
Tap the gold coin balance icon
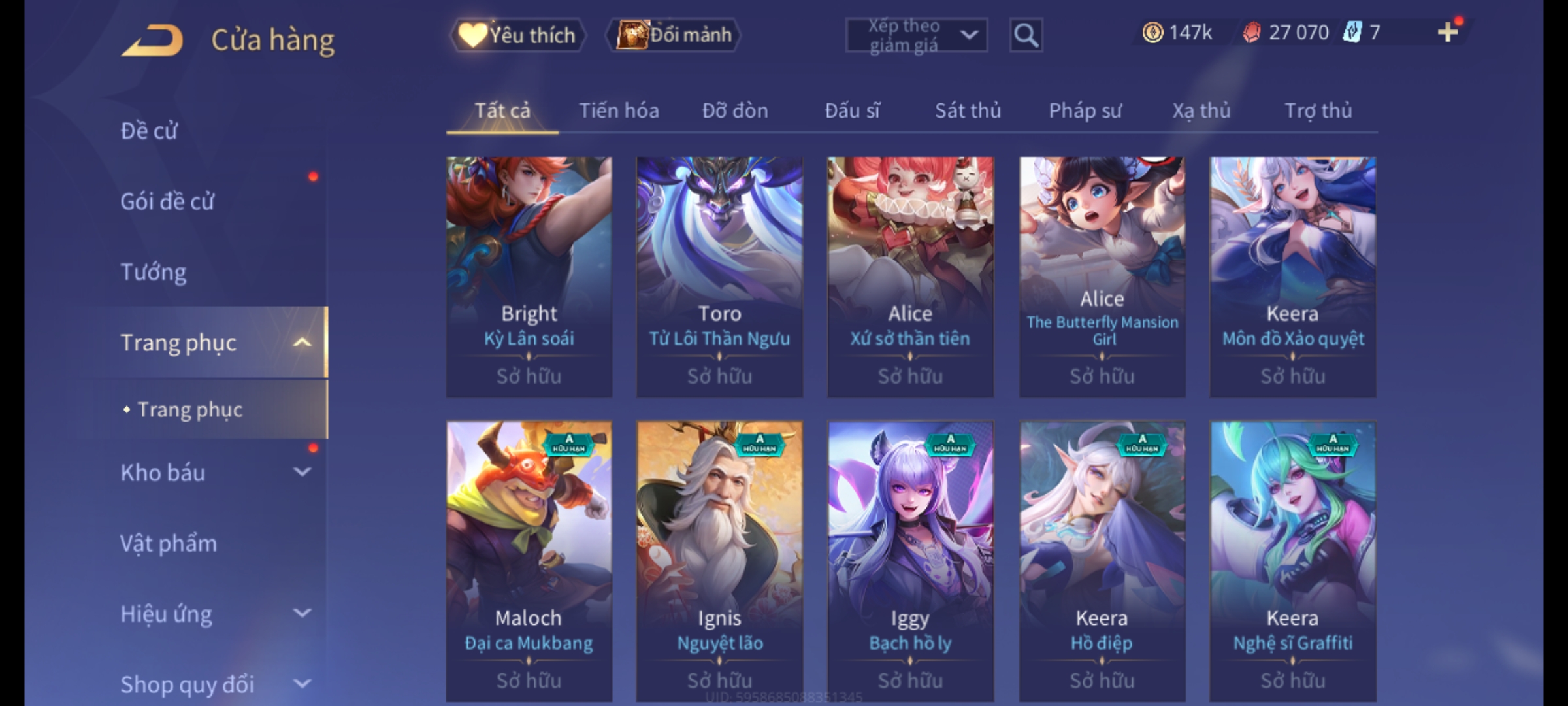point(1152,32)
